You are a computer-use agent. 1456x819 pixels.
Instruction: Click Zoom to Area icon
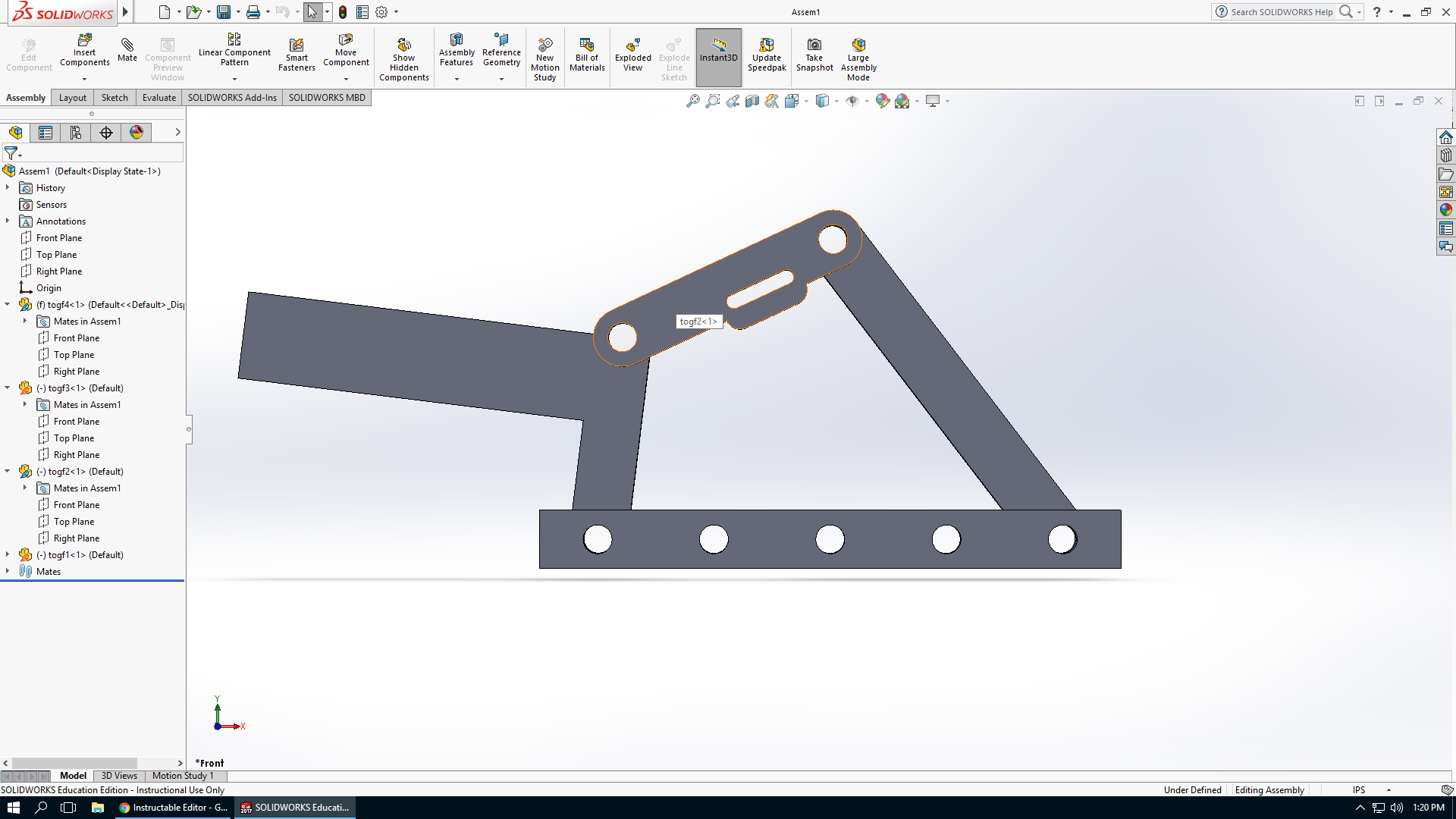tap(712, 101)
